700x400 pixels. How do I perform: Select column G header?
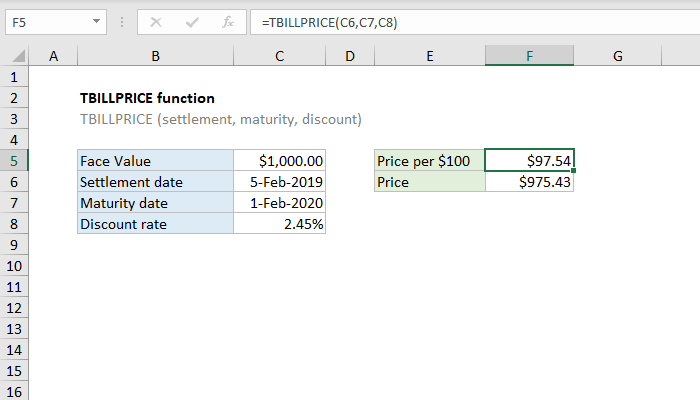pyautogui.click(x=617, y=56)
